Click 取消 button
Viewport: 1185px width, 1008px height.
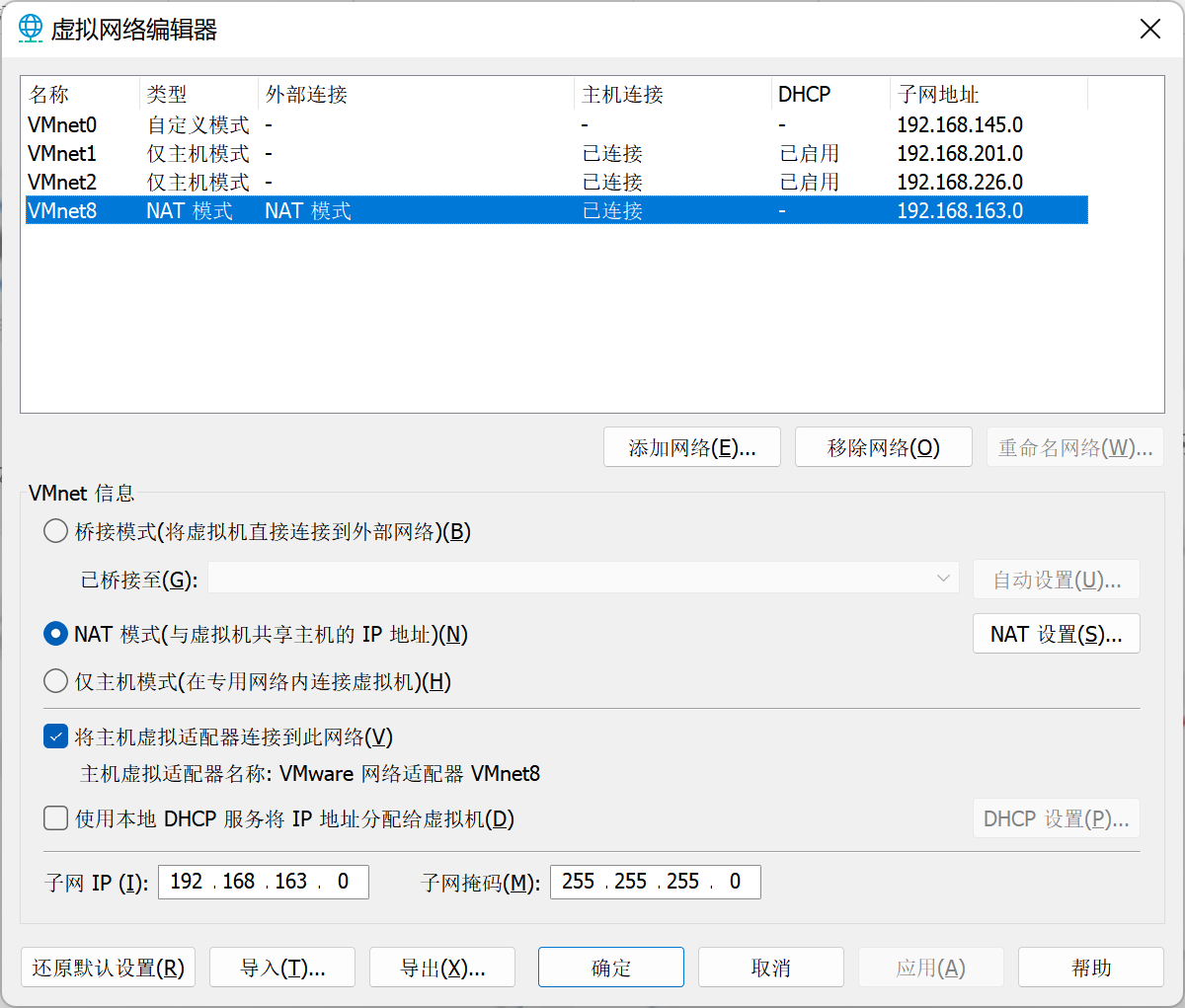click(771, 968)
